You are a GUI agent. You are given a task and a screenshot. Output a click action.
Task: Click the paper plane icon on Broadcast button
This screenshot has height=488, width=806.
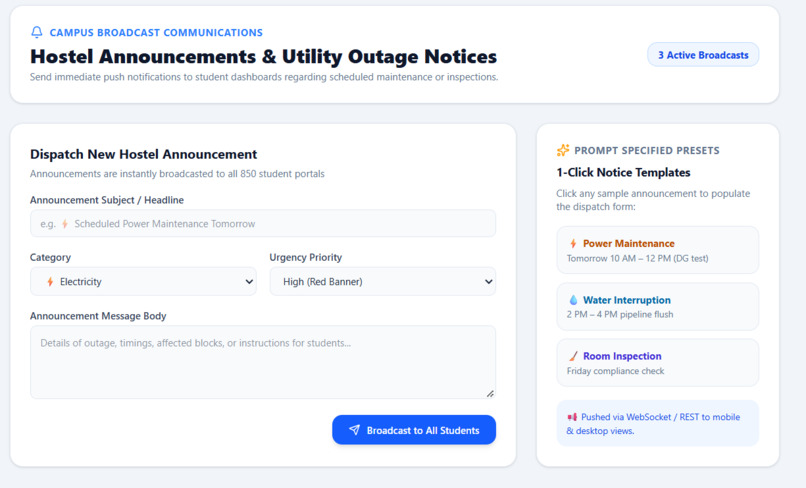pyautogui.click(x=354, y=430)
